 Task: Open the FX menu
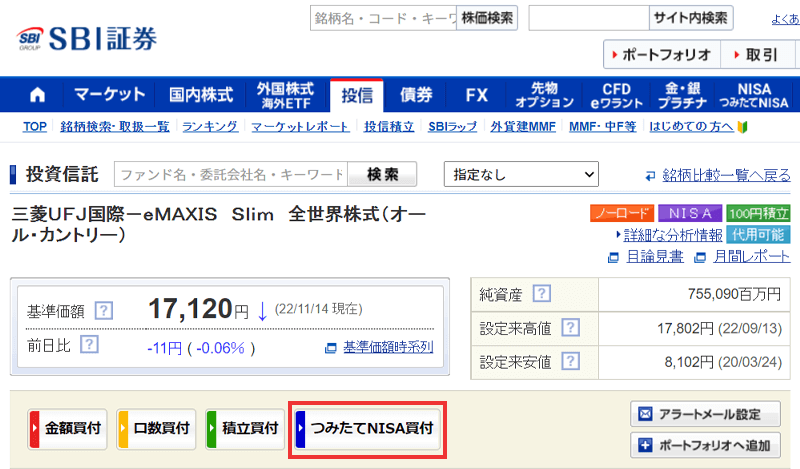[x=477, y=95]
